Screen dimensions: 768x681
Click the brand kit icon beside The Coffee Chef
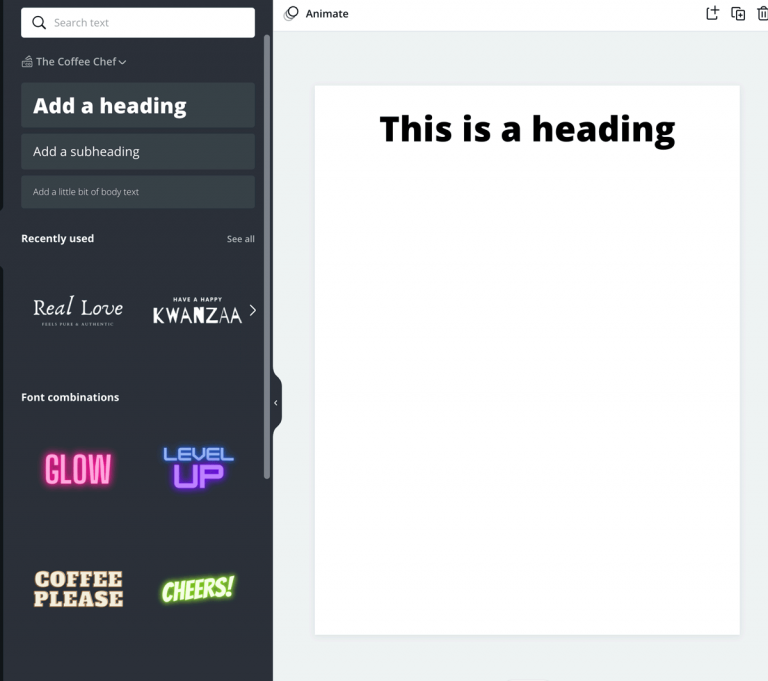click(27, 62)
